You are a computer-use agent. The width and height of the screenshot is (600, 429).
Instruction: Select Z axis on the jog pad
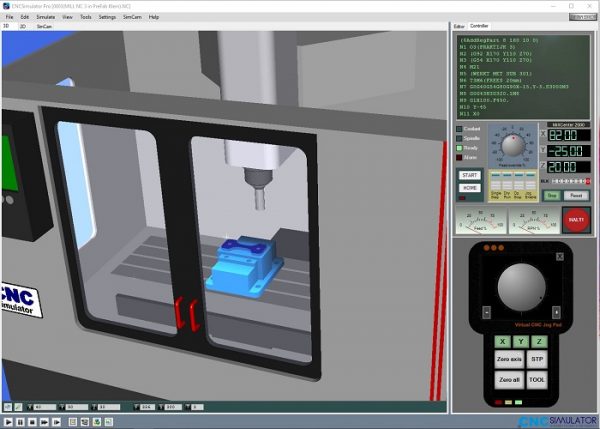pyautogui.click(x=539, y=341)
